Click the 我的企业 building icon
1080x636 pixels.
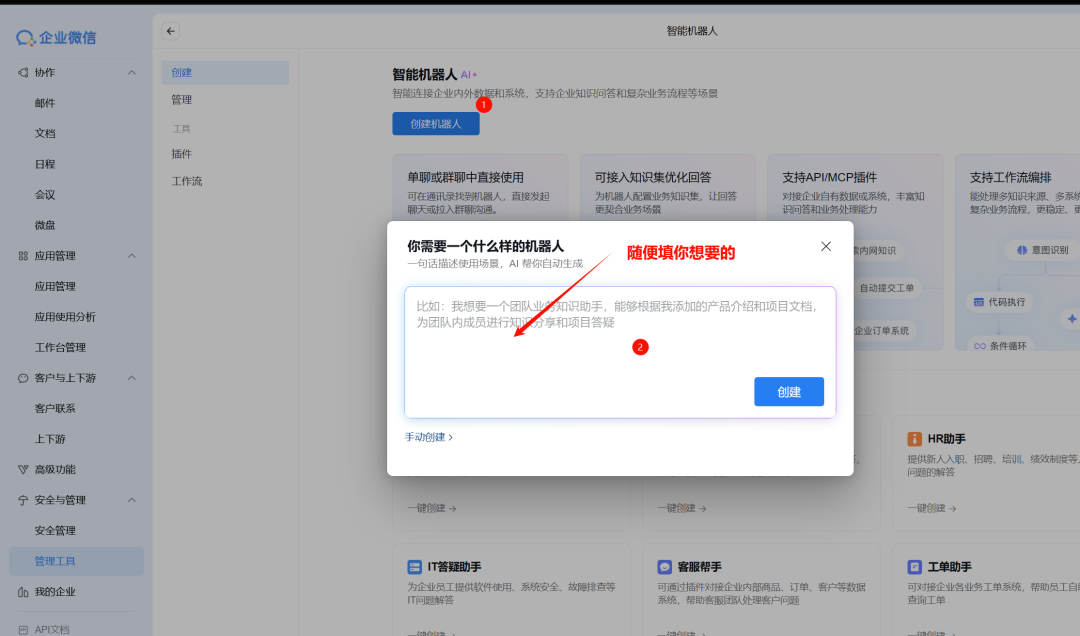pos(23,592)
